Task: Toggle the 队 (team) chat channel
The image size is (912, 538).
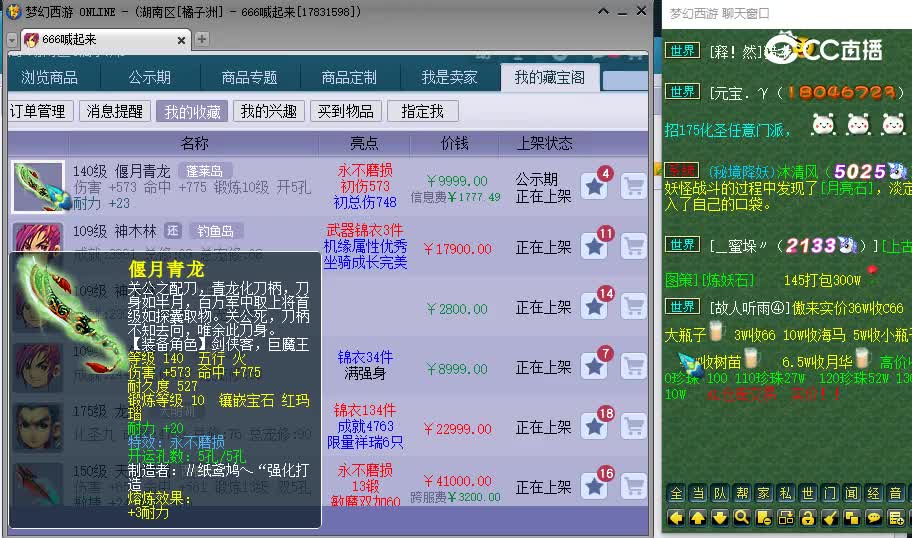Action: tap(719, 494)
